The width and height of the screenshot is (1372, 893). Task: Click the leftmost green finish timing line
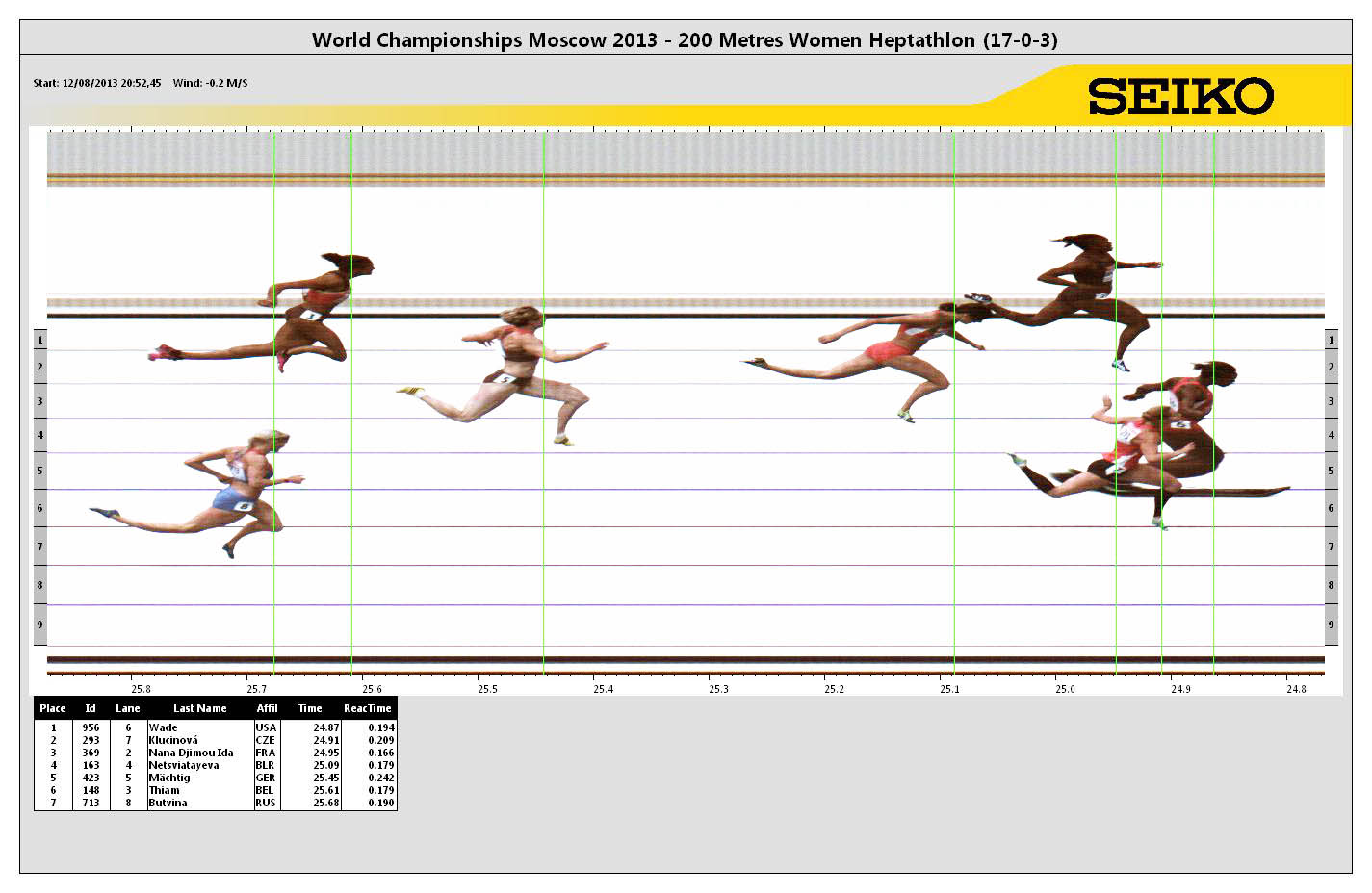pyautogui.click(x=274, y=404)
